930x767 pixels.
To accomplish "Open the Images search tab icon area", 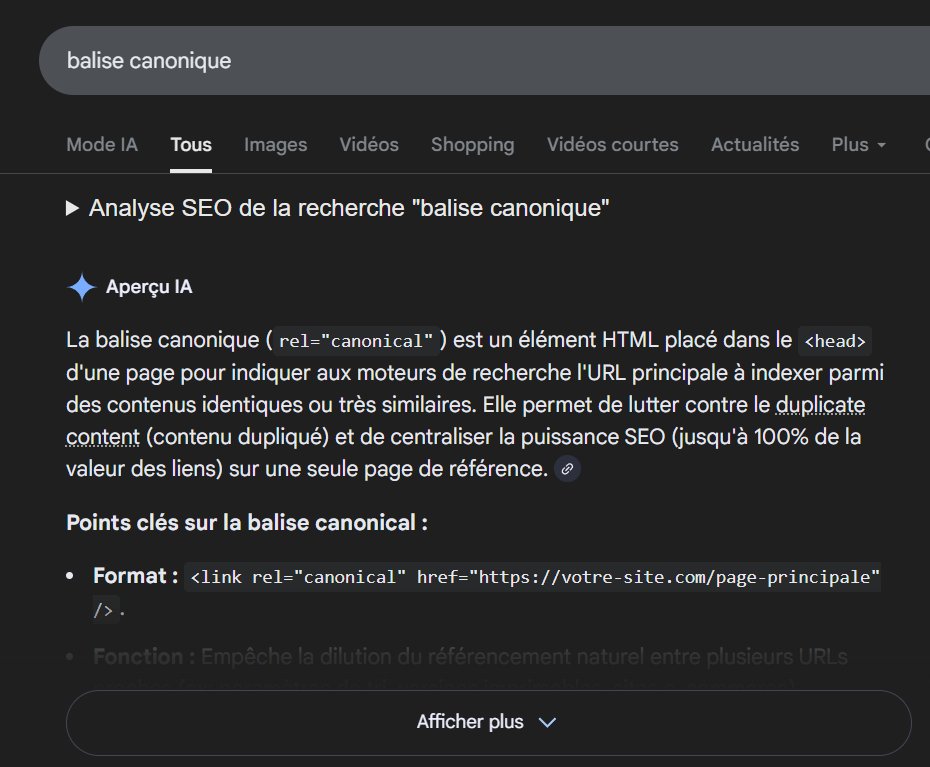I will pyautogui.click(x=275, y=145).
